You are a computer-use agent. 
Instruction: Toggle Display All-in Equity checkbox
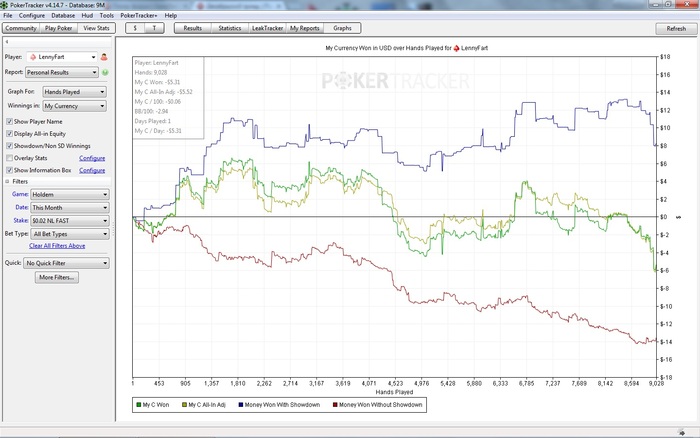[9, 133]
